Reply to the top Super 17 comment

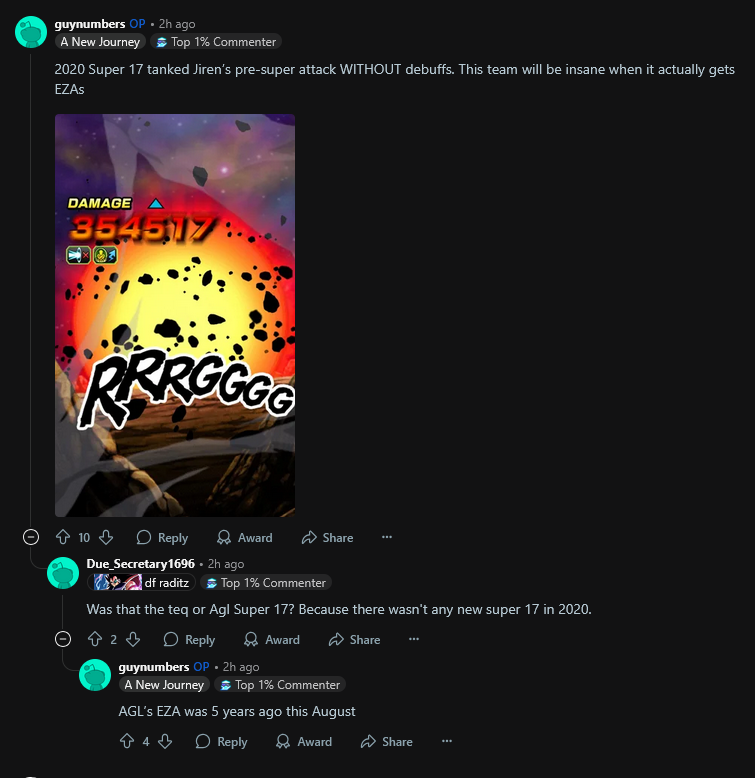163,537
